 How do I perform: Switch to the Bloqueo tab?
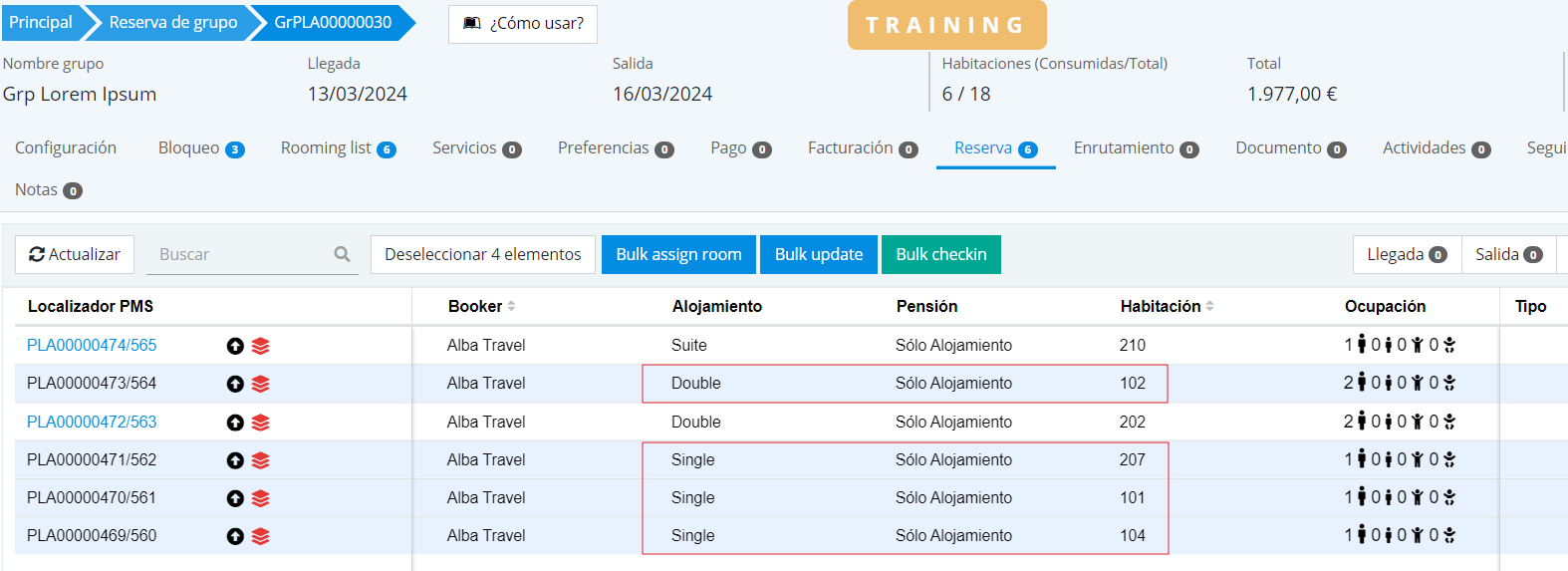coord(200,148)
